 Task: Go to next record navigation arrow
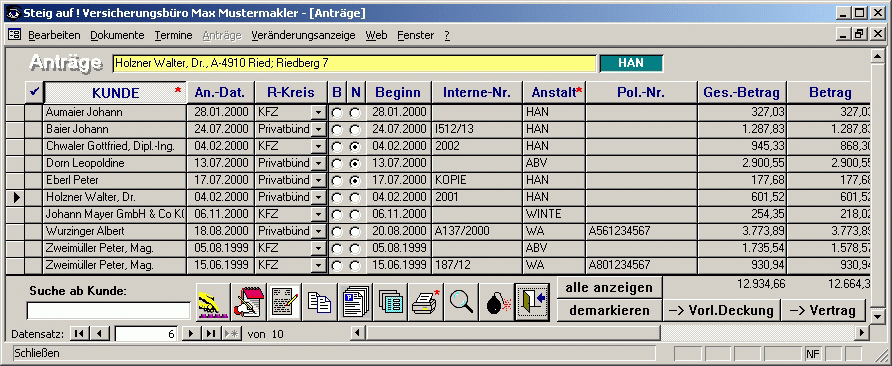coord(192,334)
